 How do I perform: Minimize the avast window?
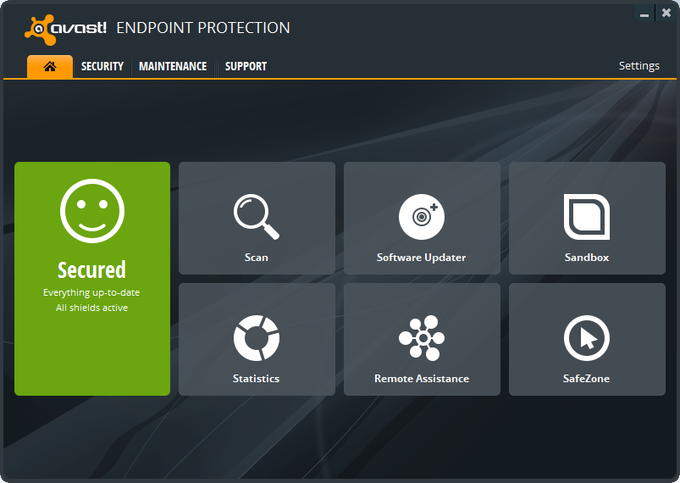tap(644, 13)
